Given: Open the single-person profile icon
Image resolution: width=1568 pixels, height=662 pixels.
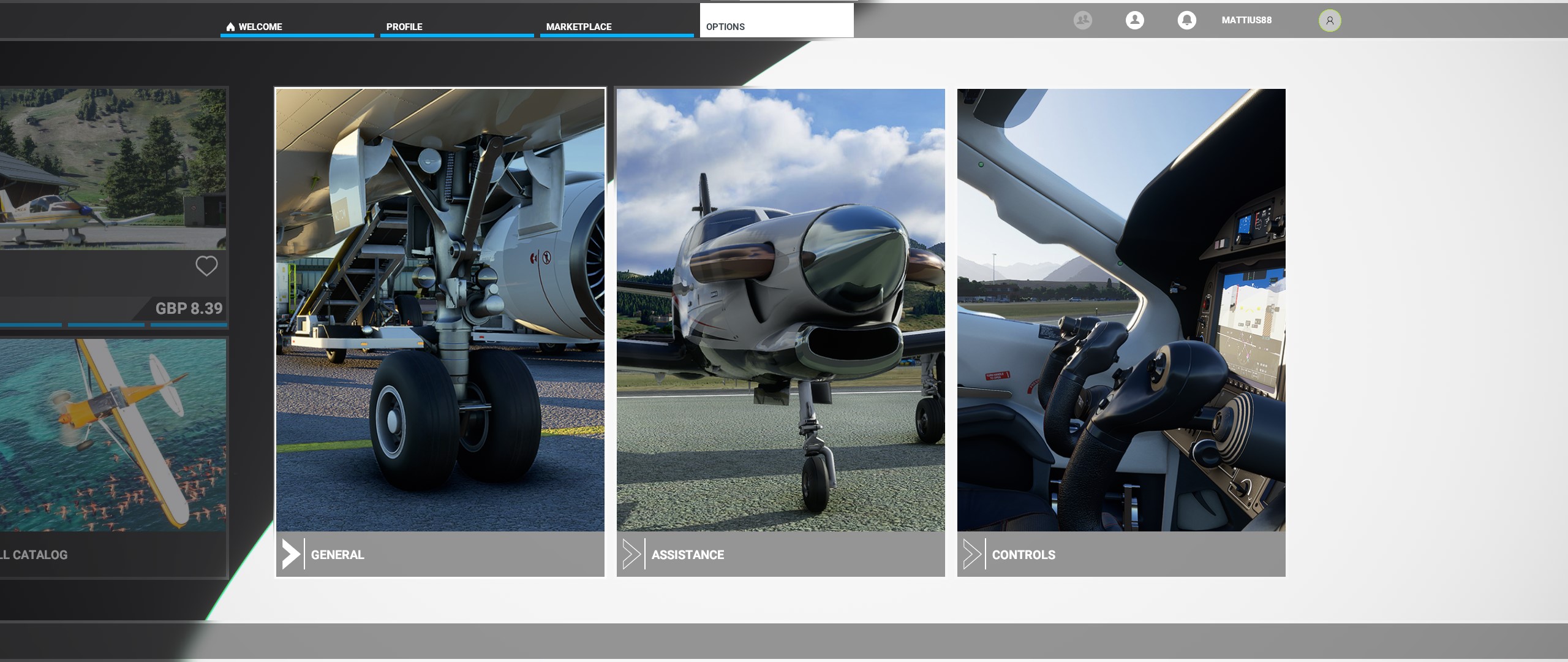Looking at the screenshot, I should coord(1134,20).
